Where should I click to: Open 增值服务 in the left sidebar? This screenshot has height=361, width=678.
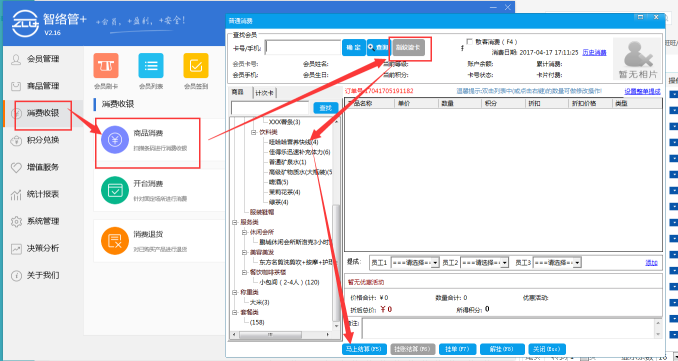(43, 167)
